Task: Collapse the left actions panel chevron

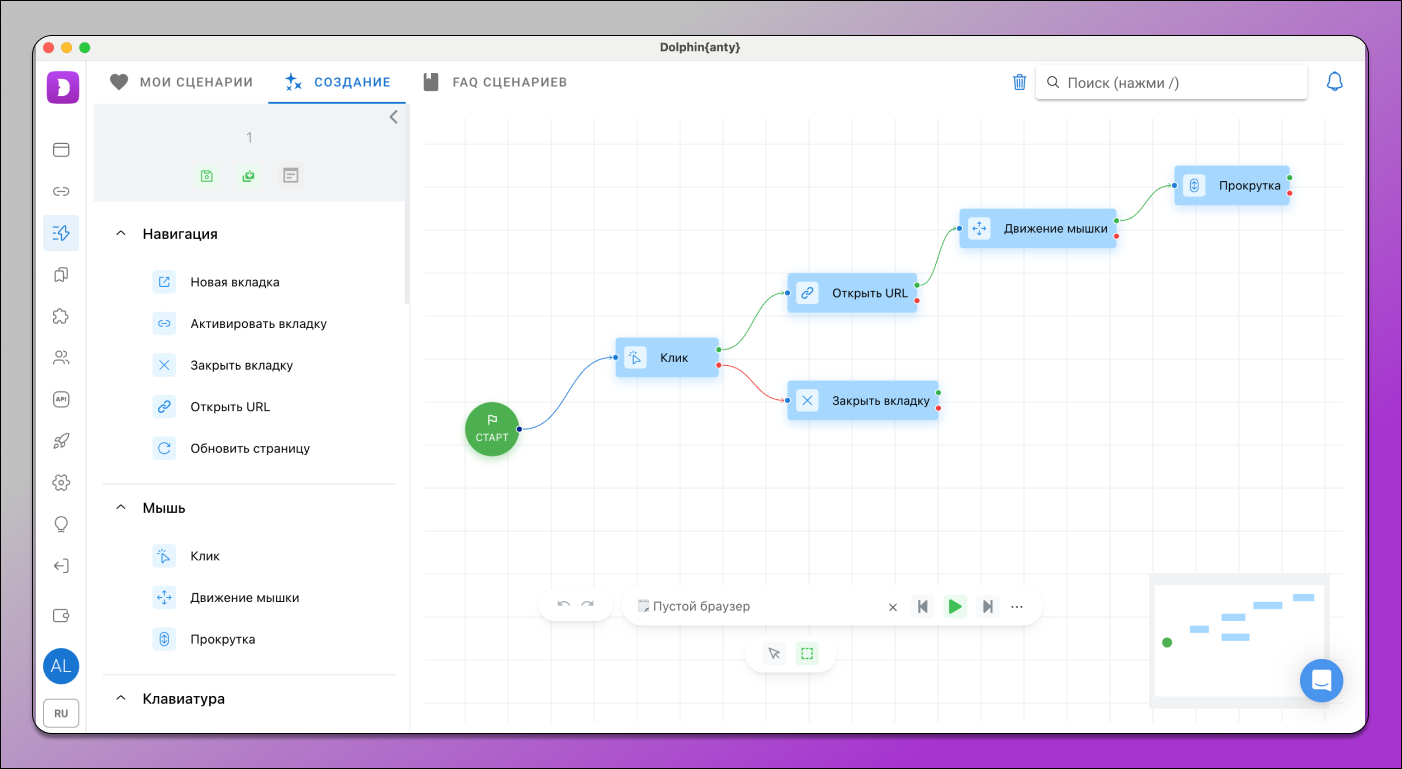Action: [393, 117]
